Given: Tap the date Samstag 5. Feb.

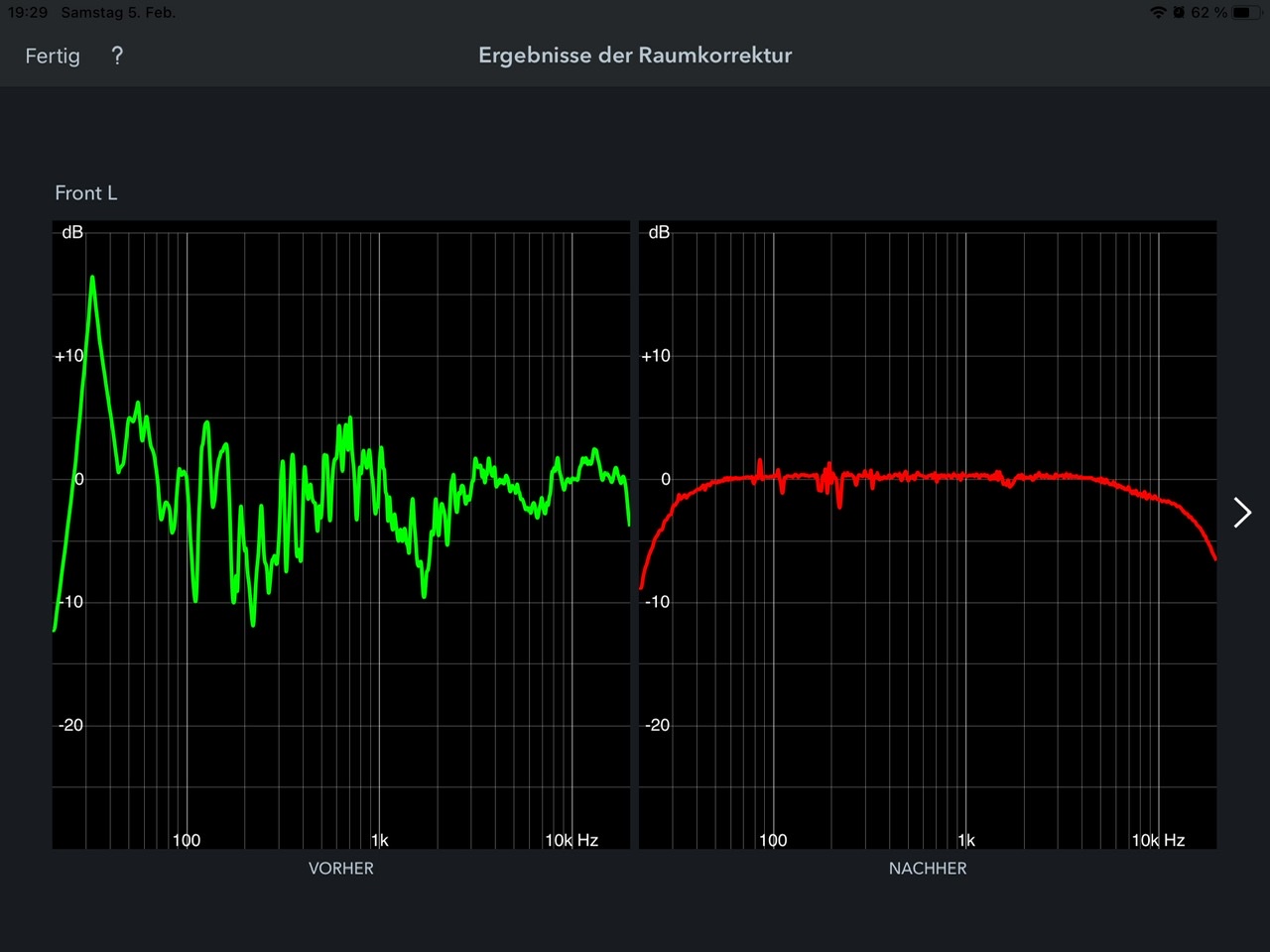Looking at the screenshot, I should [118, 13].
